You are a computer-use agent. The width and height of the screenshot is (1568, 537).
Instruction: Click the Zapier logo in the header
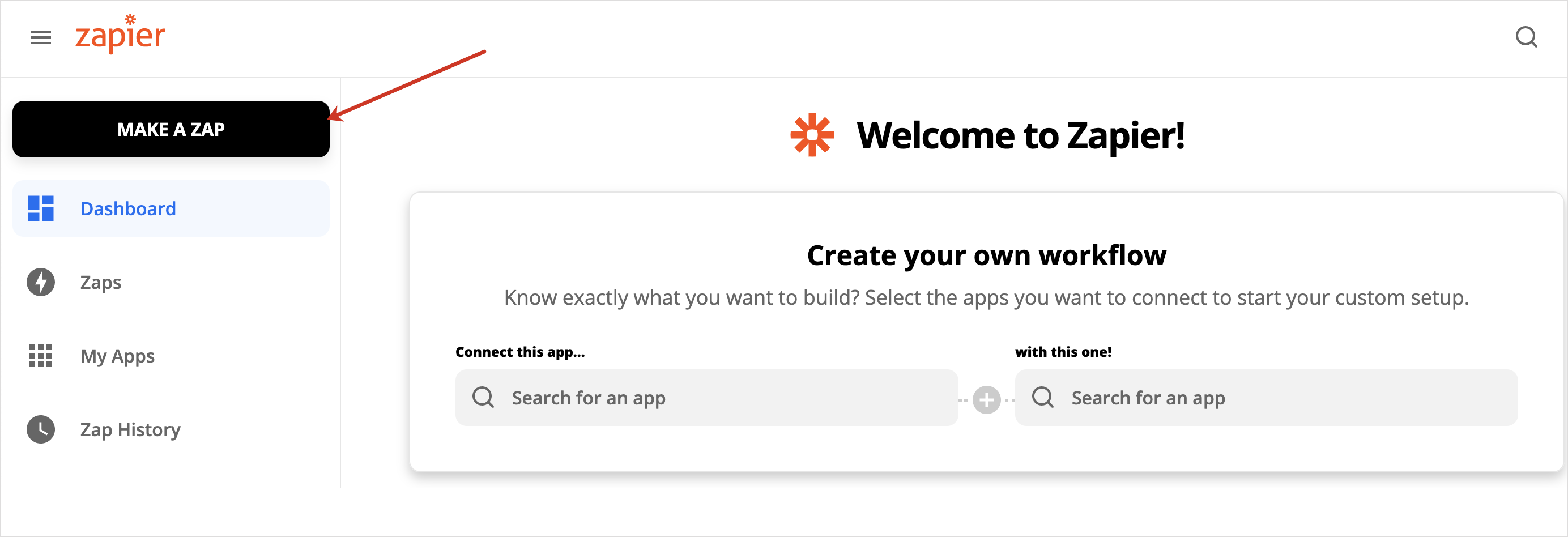[120, 35]
